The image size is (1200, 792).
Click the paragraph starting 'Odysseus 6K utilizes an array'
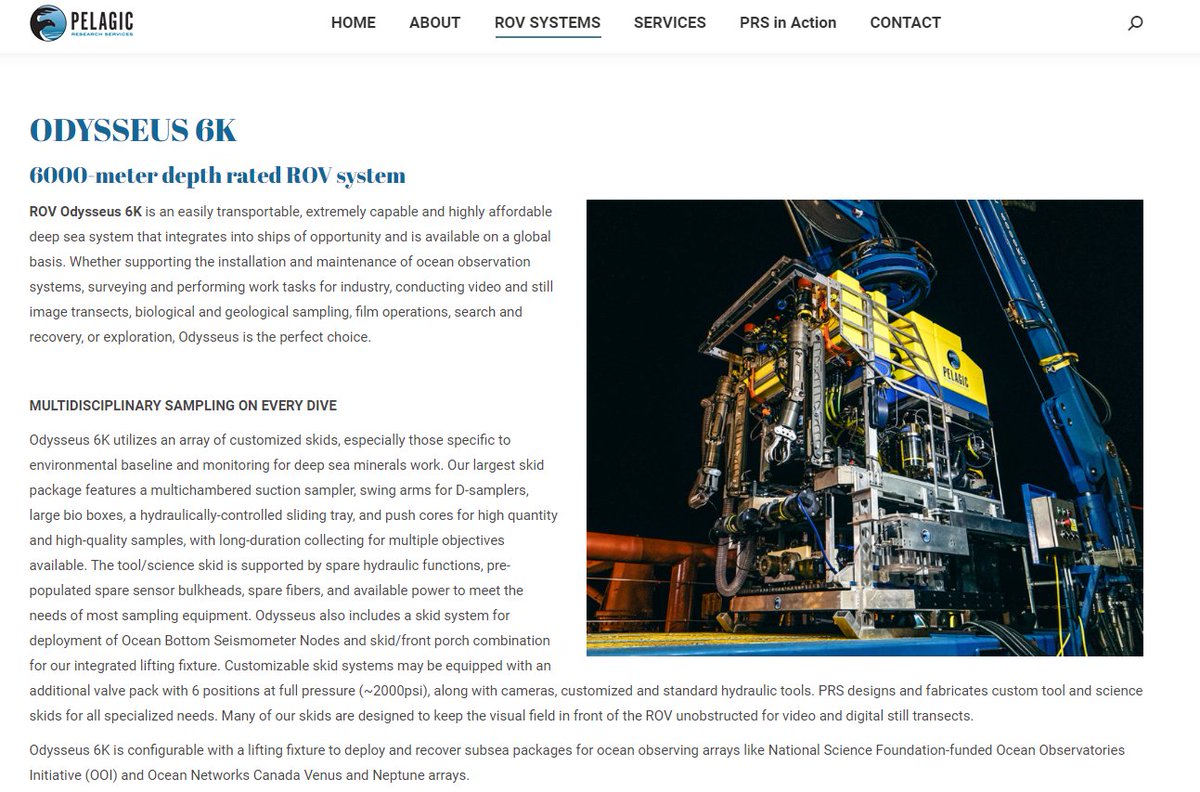tap(586, 578)
